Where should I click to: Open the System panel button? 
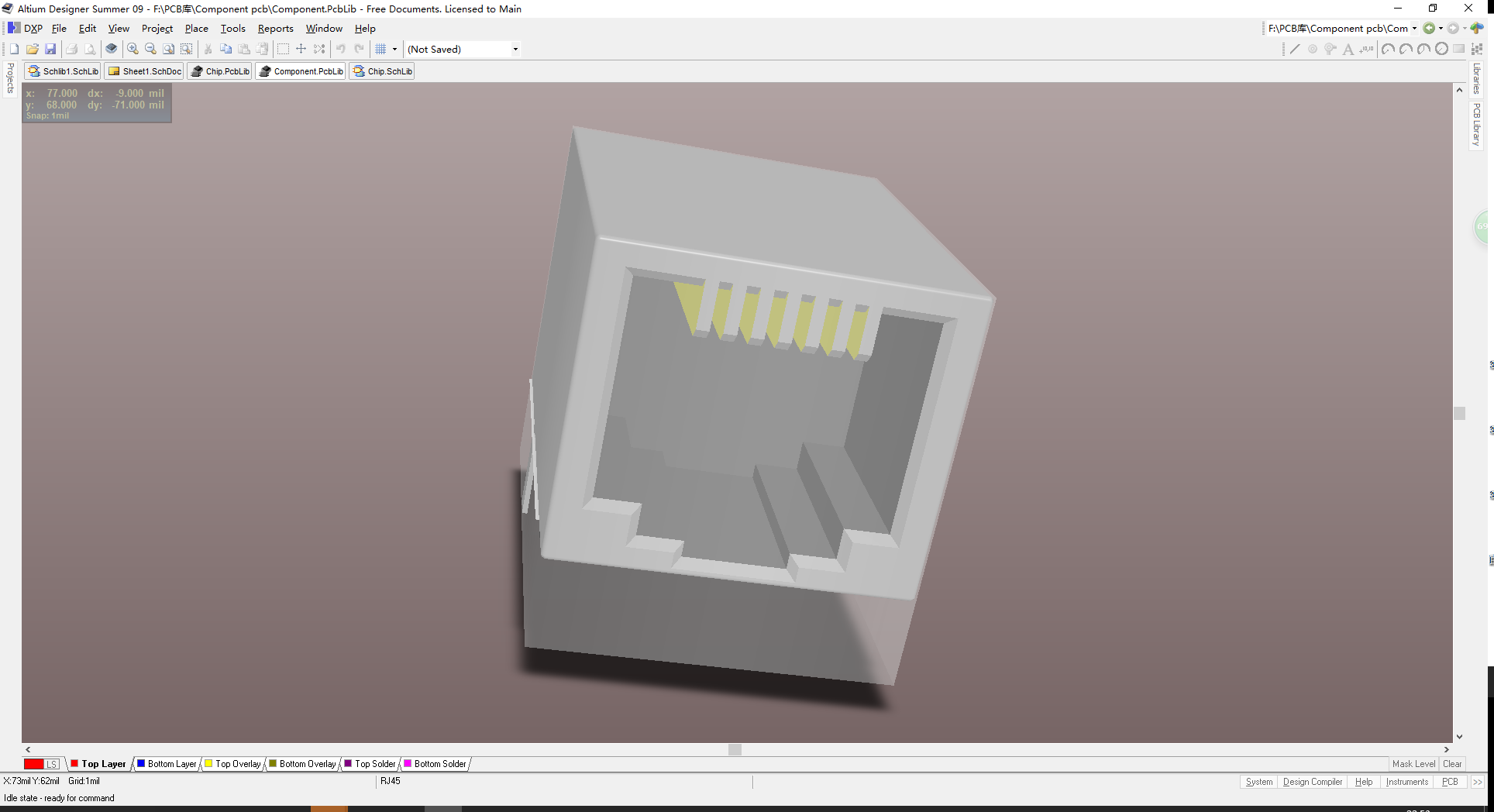(1258, 782)
